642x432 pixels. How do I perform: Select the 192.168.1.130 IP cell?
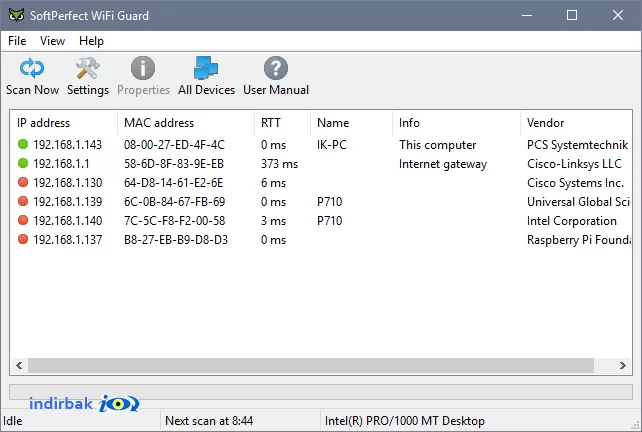click(x=68, y=183)
